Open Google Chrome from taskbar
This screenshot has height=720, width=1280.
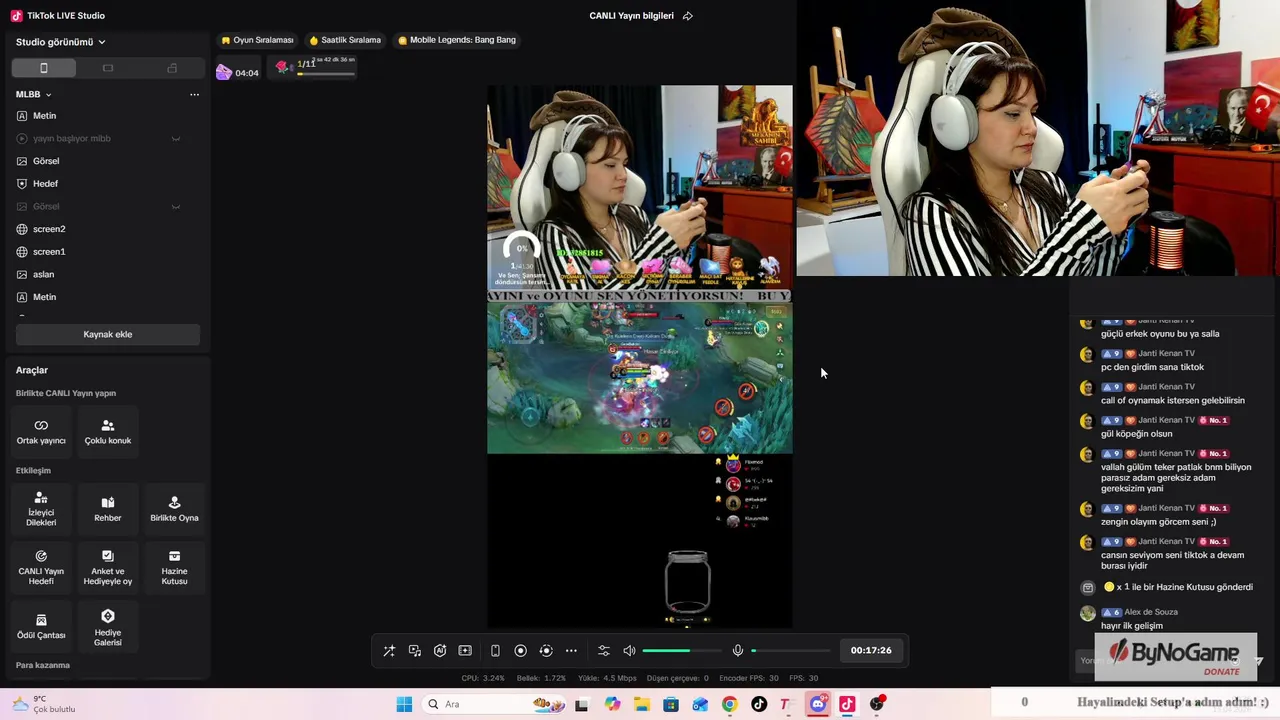click(x=729, y=704)
